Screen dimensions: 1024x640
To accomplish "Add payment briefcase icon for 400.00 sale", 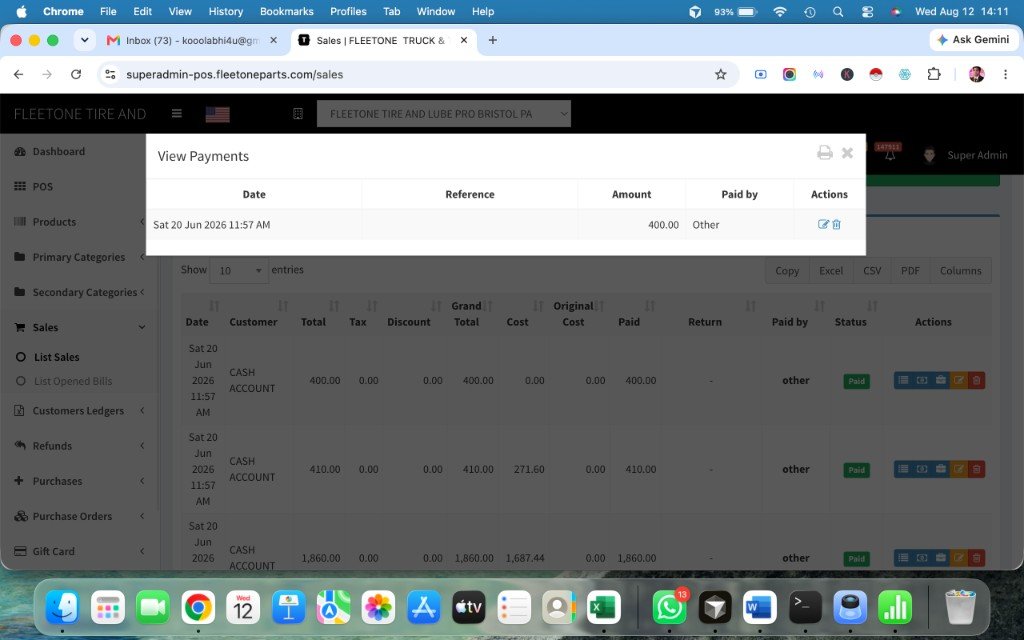I will pos(940,380).
